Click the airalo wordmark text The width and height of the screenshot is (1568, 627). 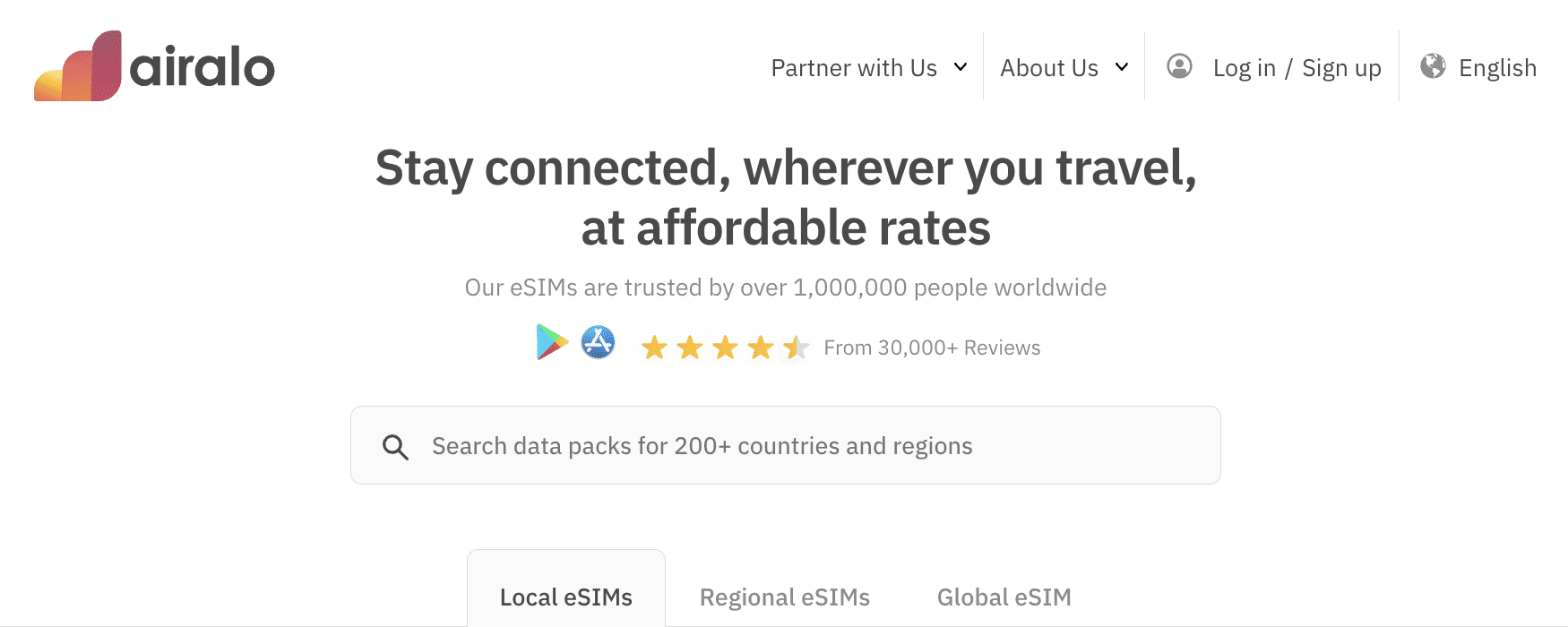pos(202,69)
